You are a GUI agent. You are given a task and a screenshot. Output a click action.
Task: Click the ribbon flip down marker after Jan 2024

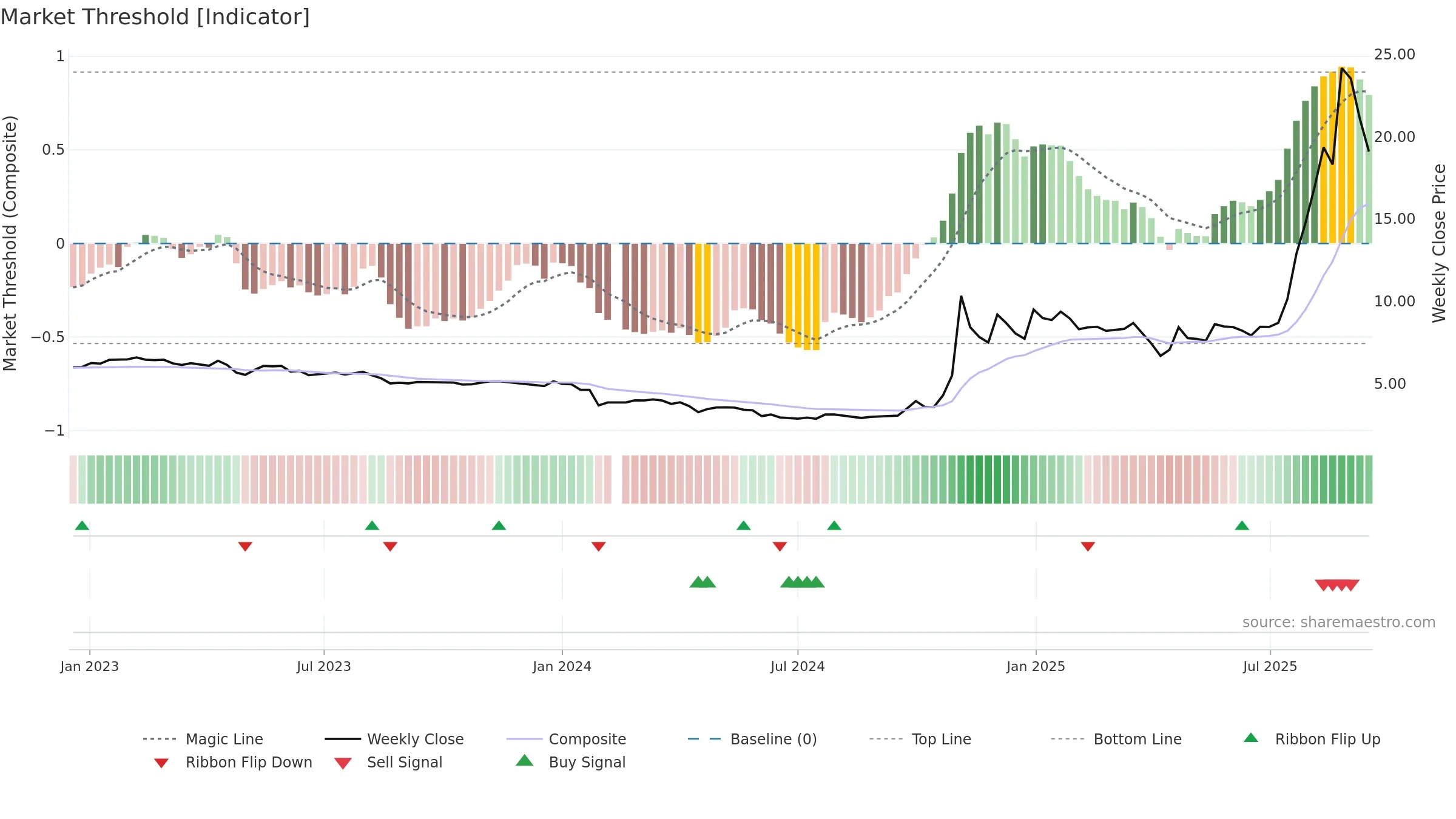599,547
